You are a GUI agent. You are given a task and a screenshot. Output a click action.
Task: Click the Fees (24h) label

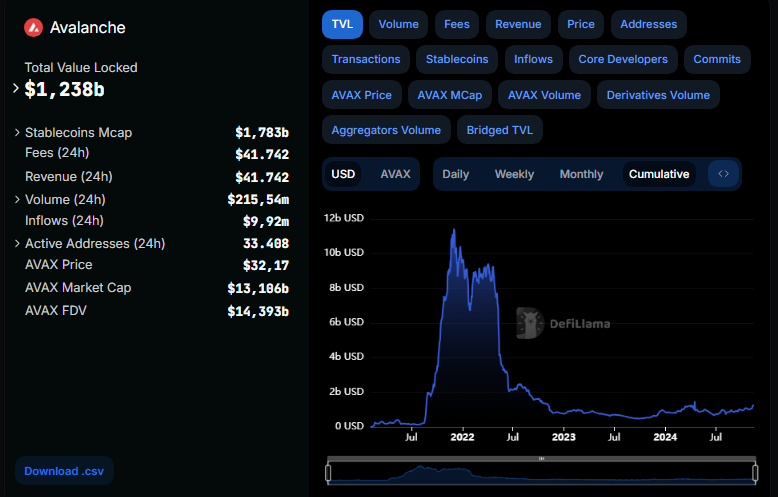point(57,153)
